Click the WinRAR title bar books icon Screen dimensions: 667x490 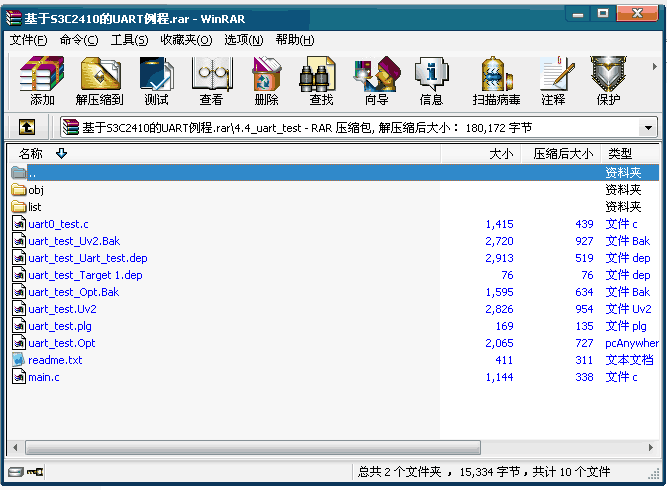[x=14, y=18]
